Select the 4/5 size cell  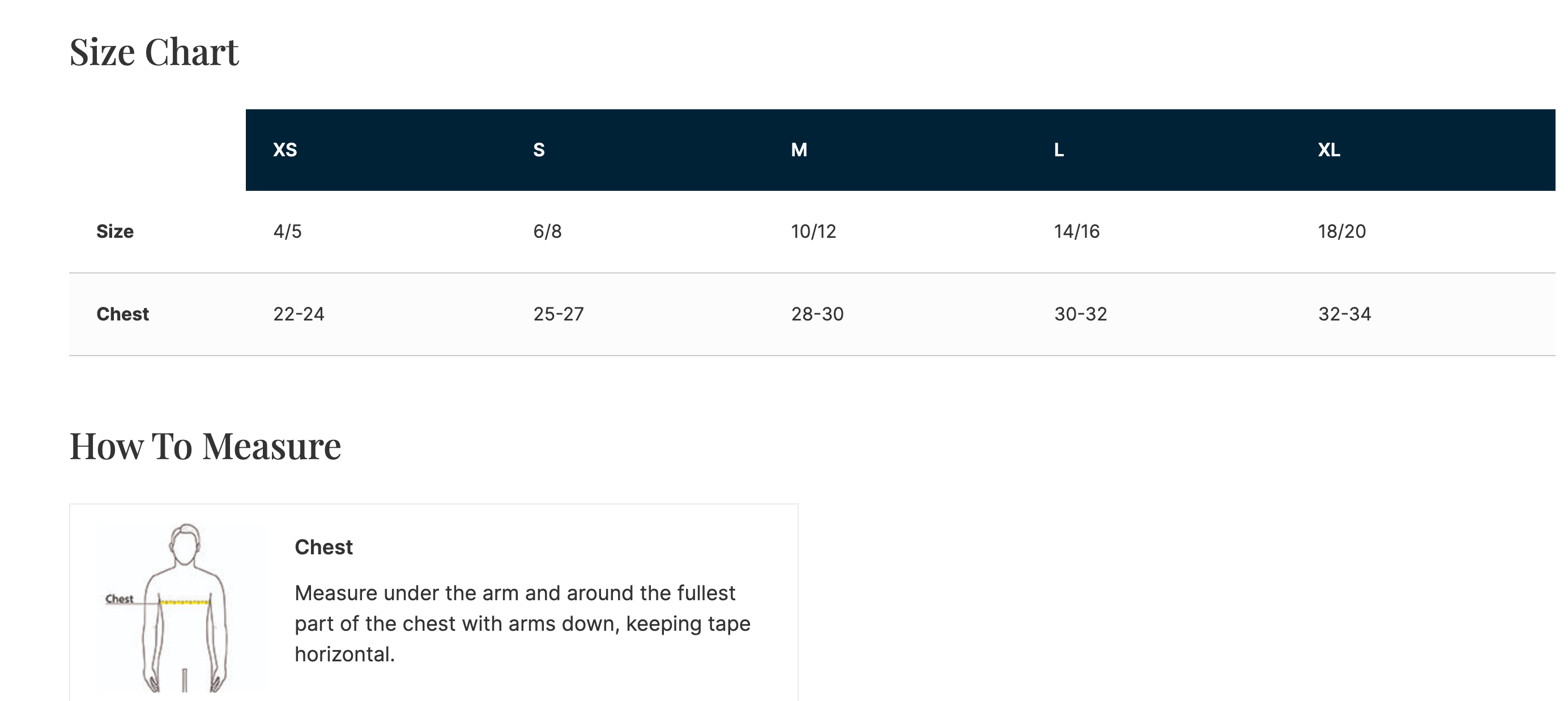pyautogui.click(x=287, y=231)
